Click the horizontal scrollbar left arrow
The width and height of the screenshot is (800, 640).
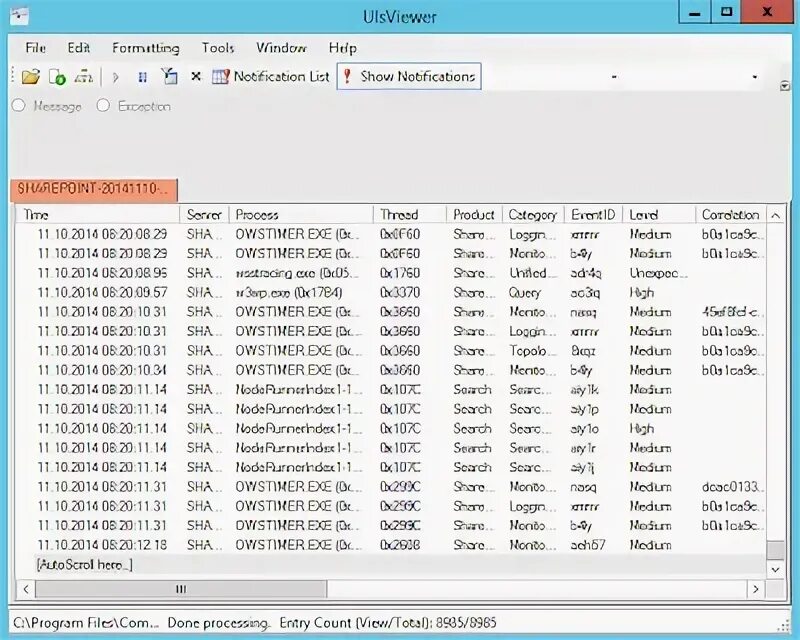click(26, 589)
